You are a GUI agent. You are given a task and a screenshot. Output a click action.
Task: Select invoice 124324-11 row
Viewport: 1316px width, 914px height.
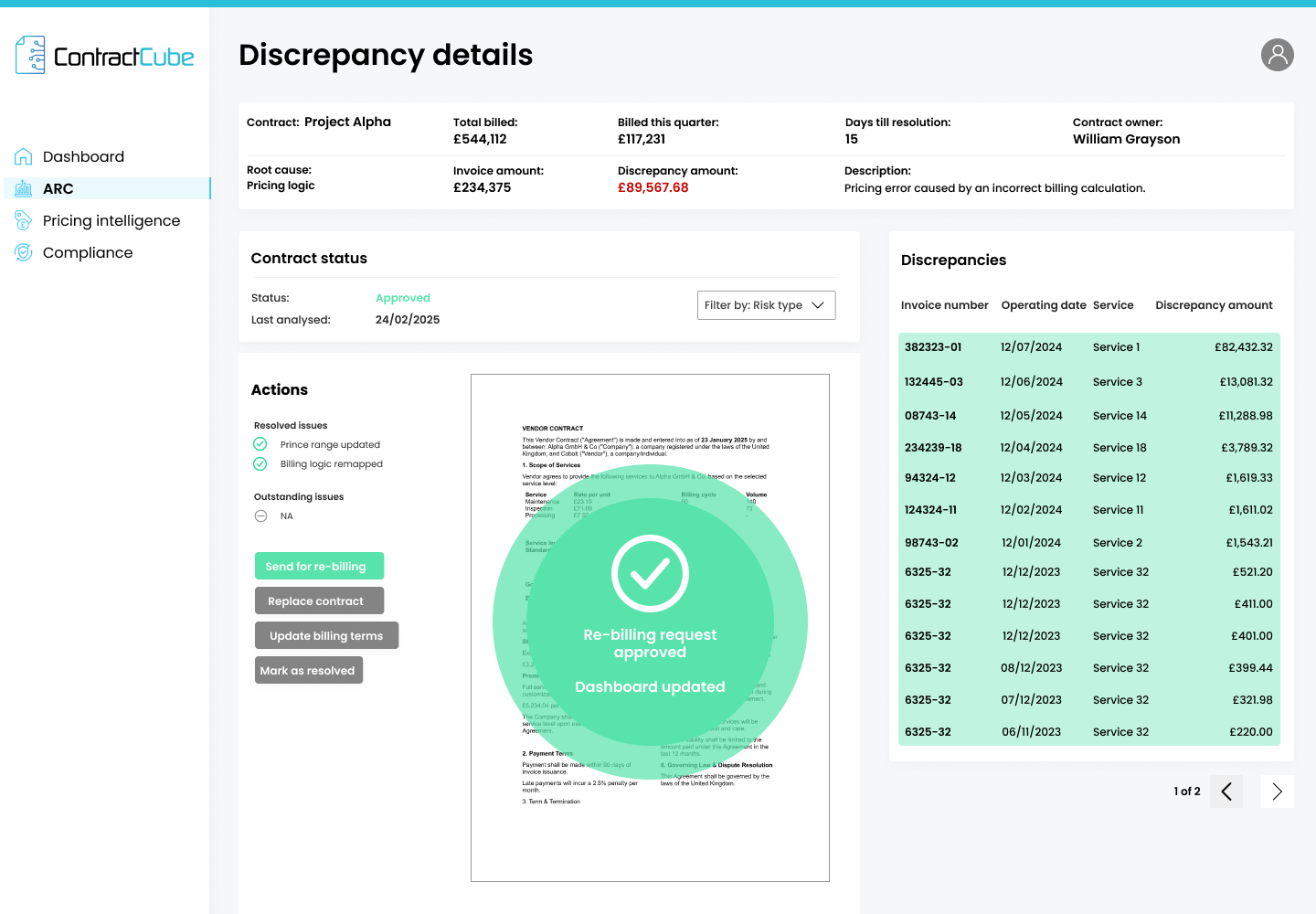[x=1089, y=510]
